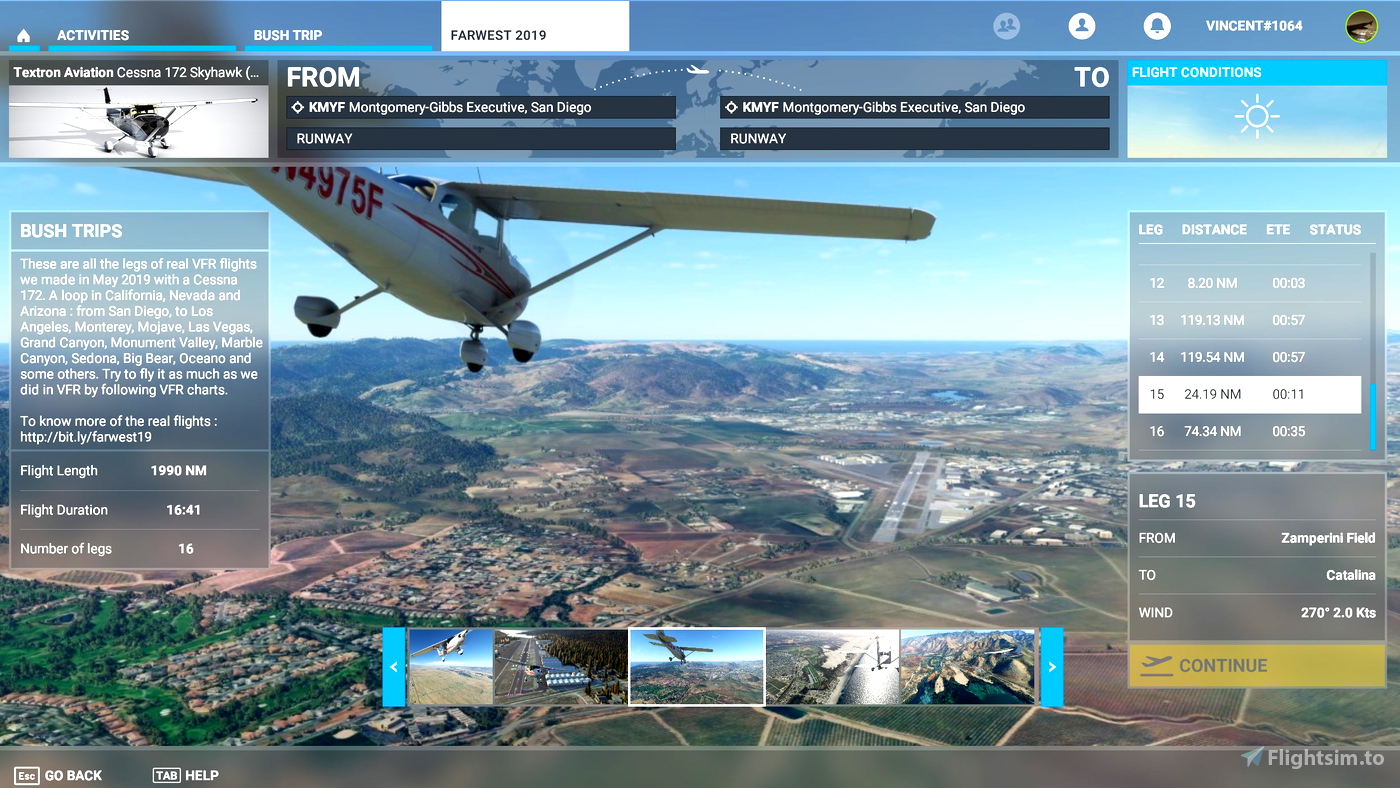Open the notifications bell icon
Viewport: 1400px width, 788px height.
1157,26
